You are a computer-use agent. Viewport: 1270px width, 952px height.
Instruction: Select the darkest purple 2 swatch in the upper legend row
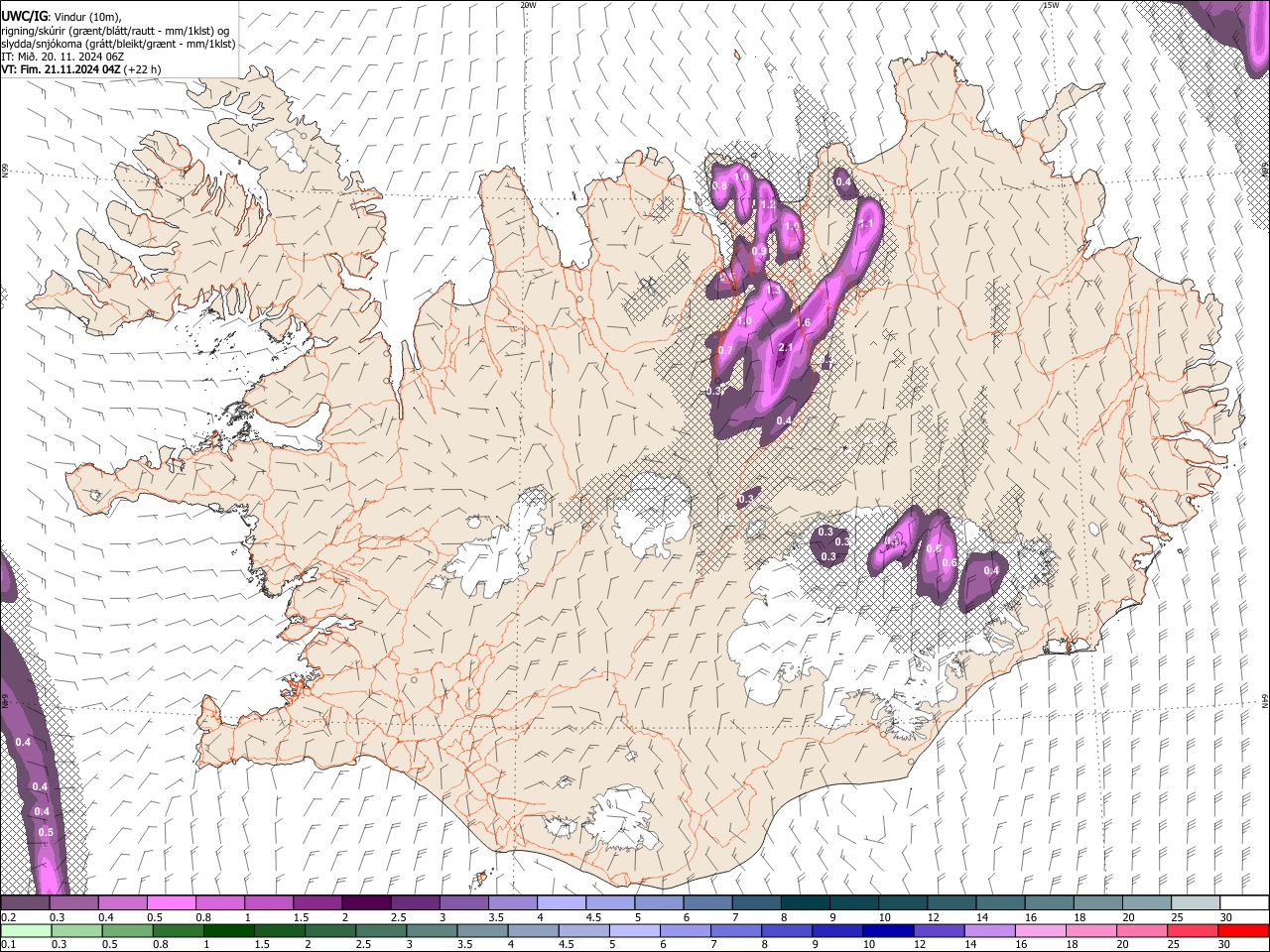[365, 903]
